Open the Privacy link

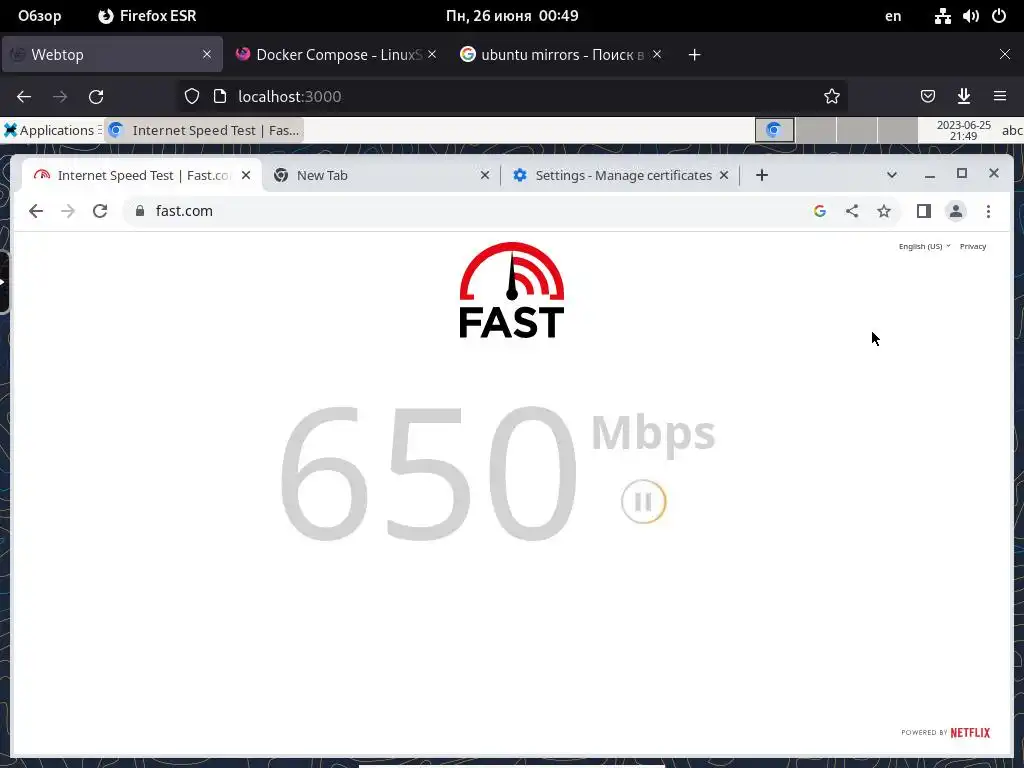973,246
